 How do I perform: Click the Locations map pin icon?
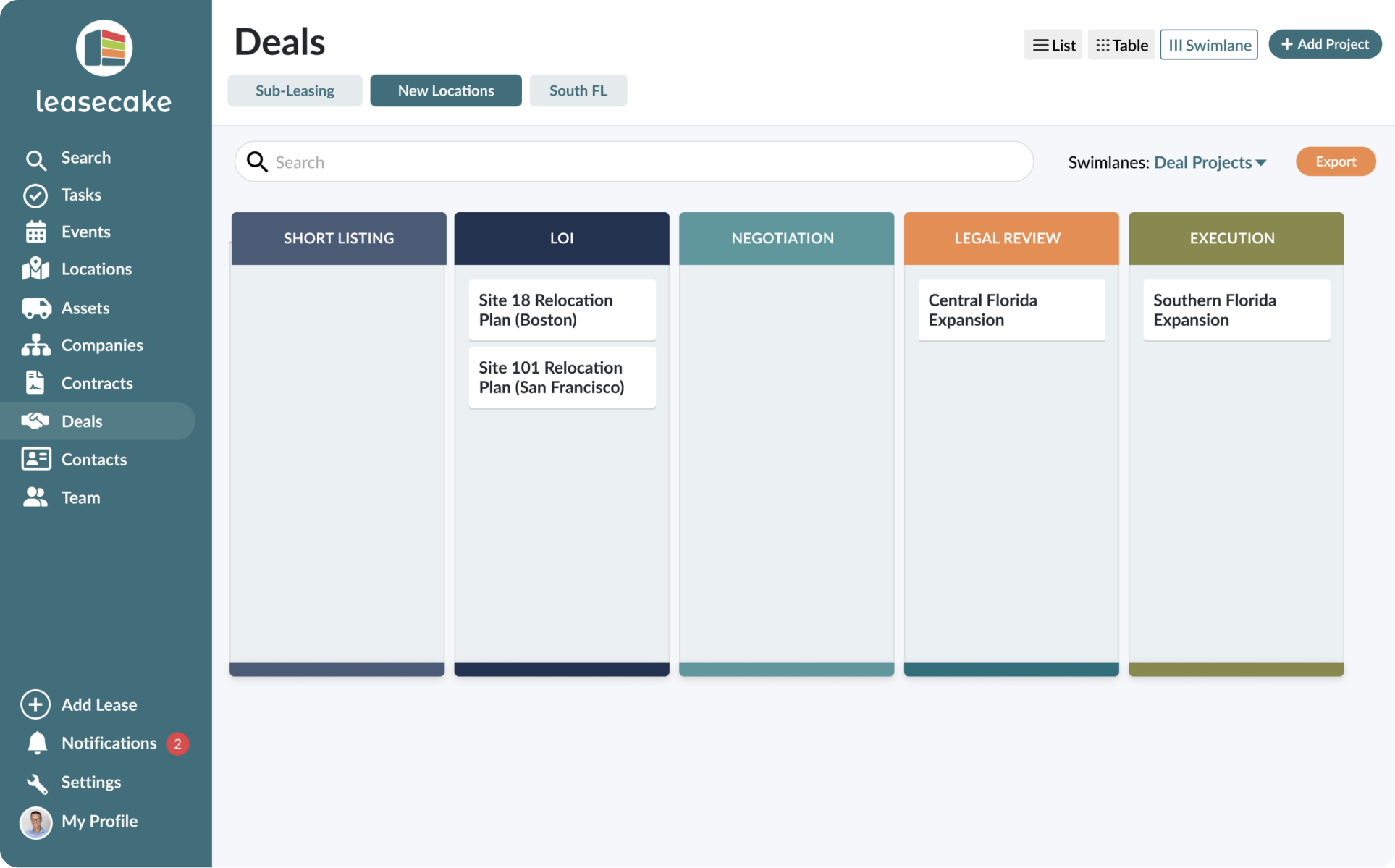(x=35, y=269)
